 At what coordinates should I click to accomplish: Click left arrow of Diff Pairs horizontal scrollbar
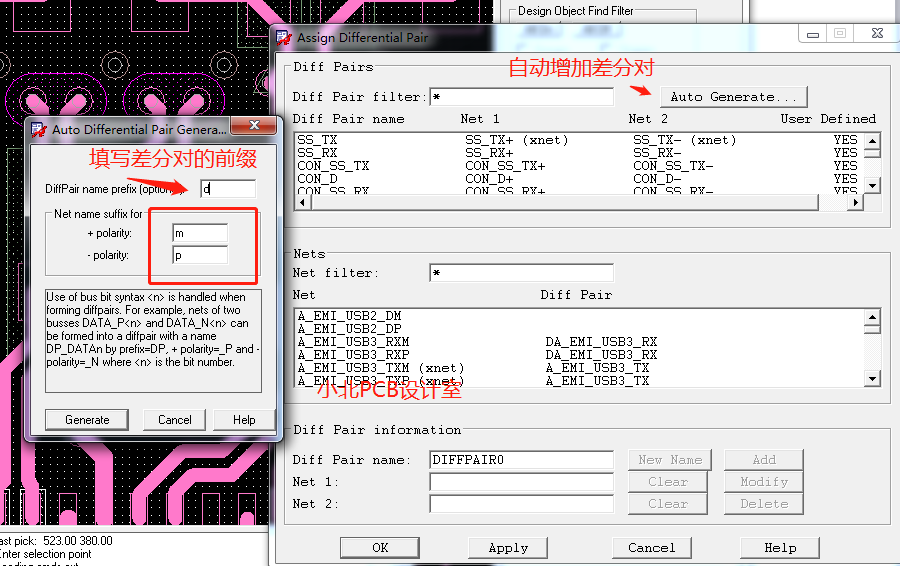[x=303, y=202]
